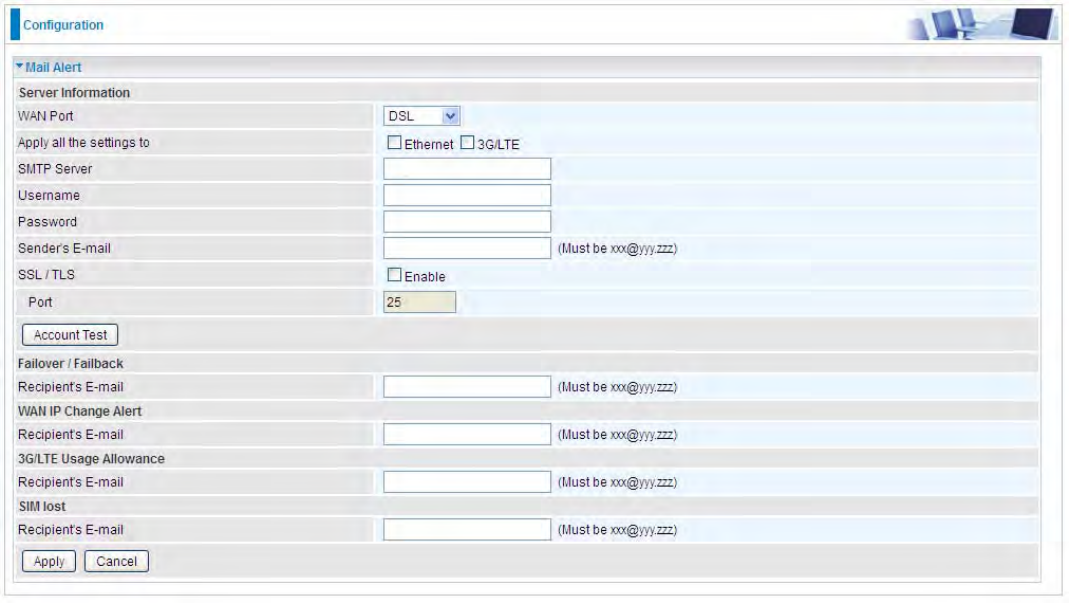Click the SIM lost heading
This screenshot has width=1069, height=603.
point(42,507)
